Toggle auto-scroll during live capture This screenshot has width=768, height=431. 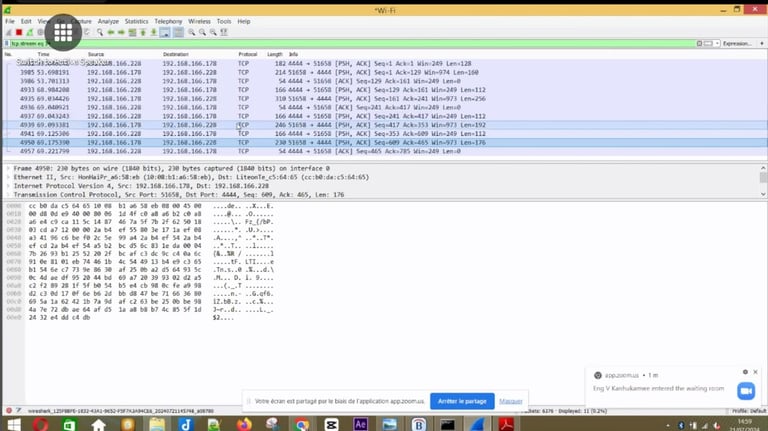tap(165, 32)
